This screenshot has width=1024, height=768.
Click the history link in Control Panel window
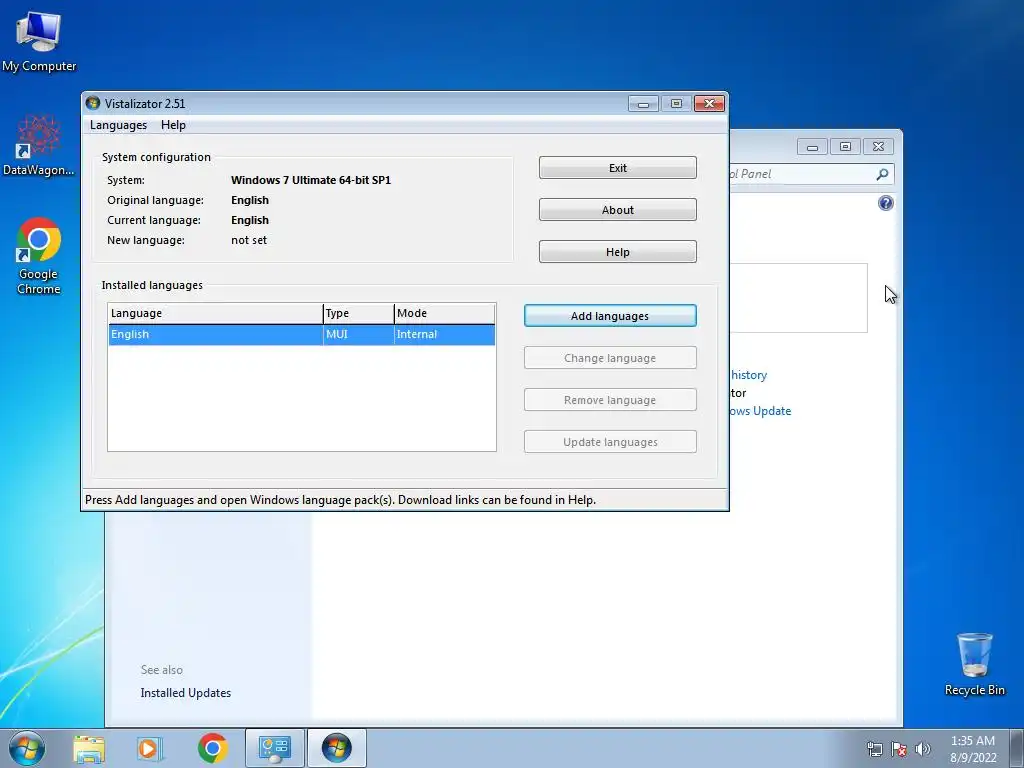pyautogui.click(x=749, y=375)
